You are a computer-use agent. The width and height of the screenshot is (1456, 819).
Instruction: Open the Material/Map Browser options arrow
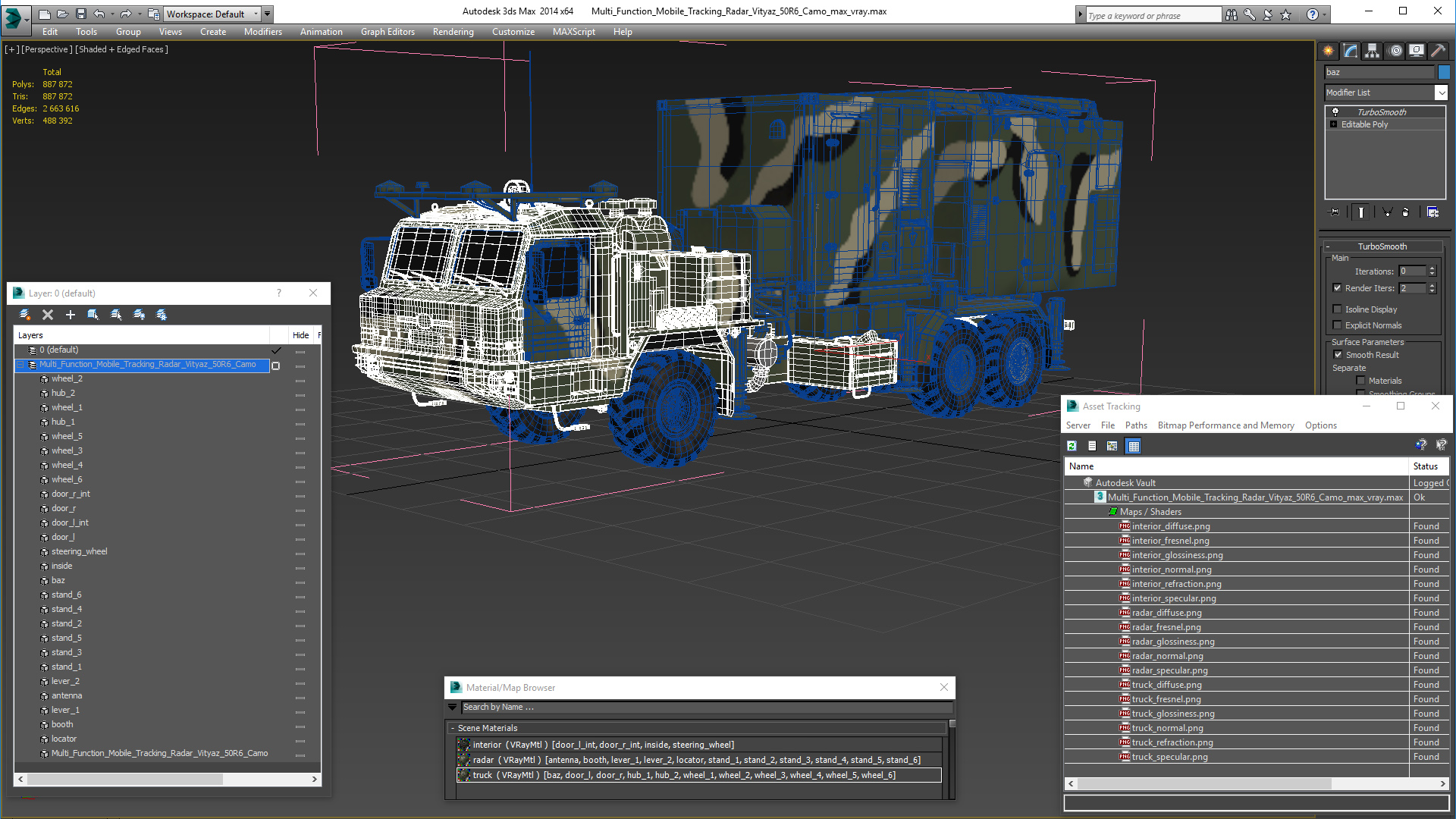453,707
